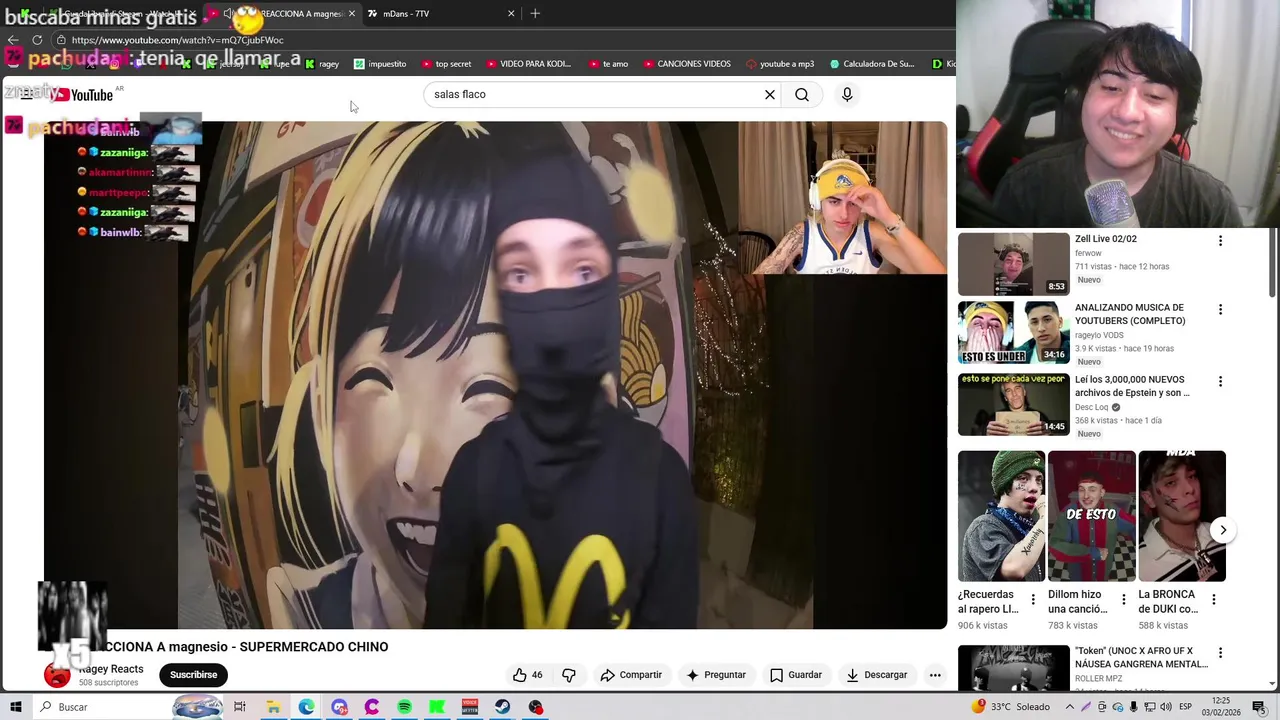1280x720 pixels.
Task: Click the 'Token' UNOC X AFRO video title
Action: tap(1141, 657)
